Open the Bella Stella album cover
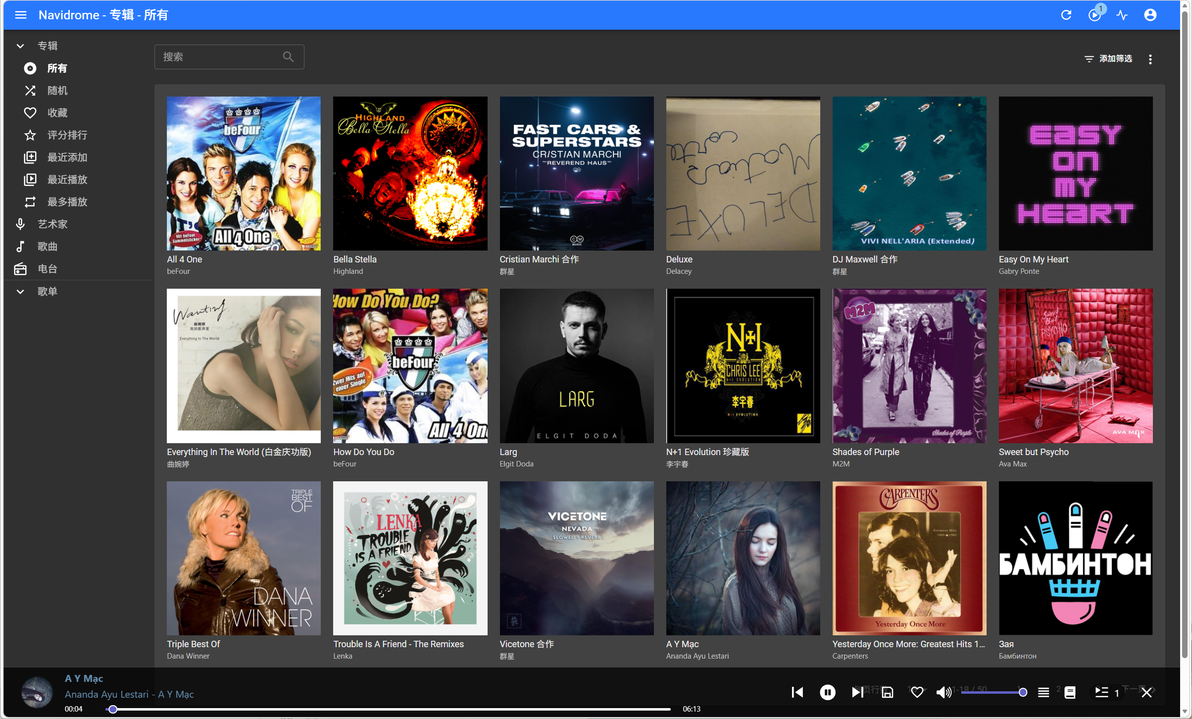This screenshot has height=719, width=1192. pyautogui.click(x=410, y=173)
